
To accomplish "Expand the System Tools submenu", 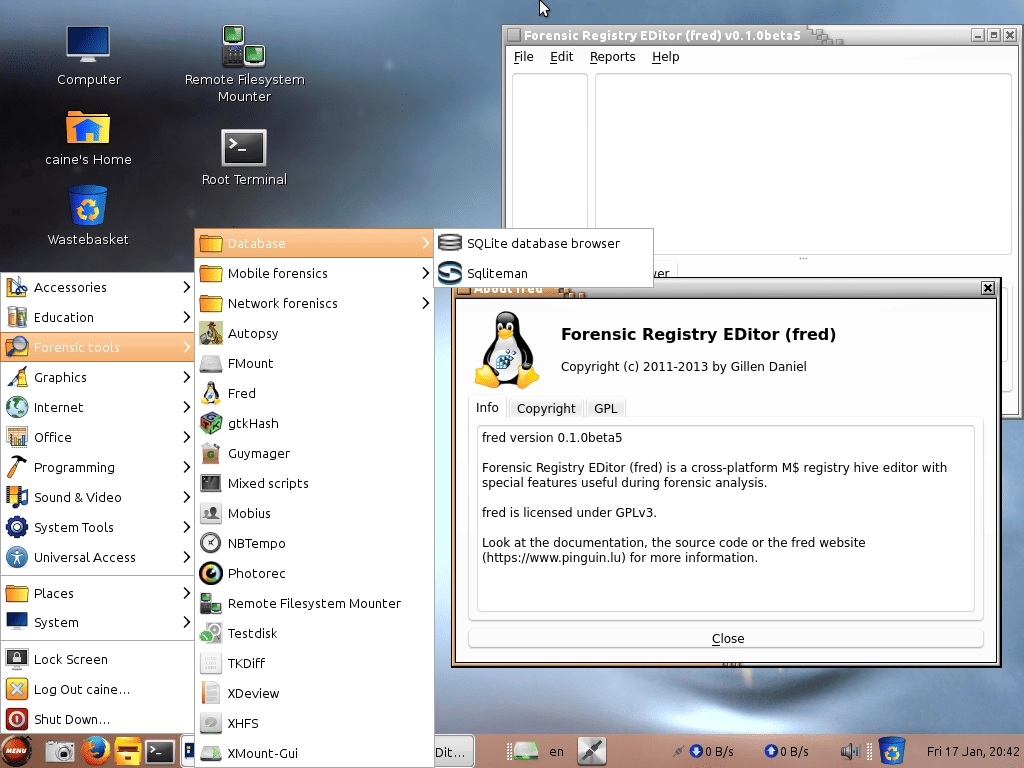I will [98, 528].
